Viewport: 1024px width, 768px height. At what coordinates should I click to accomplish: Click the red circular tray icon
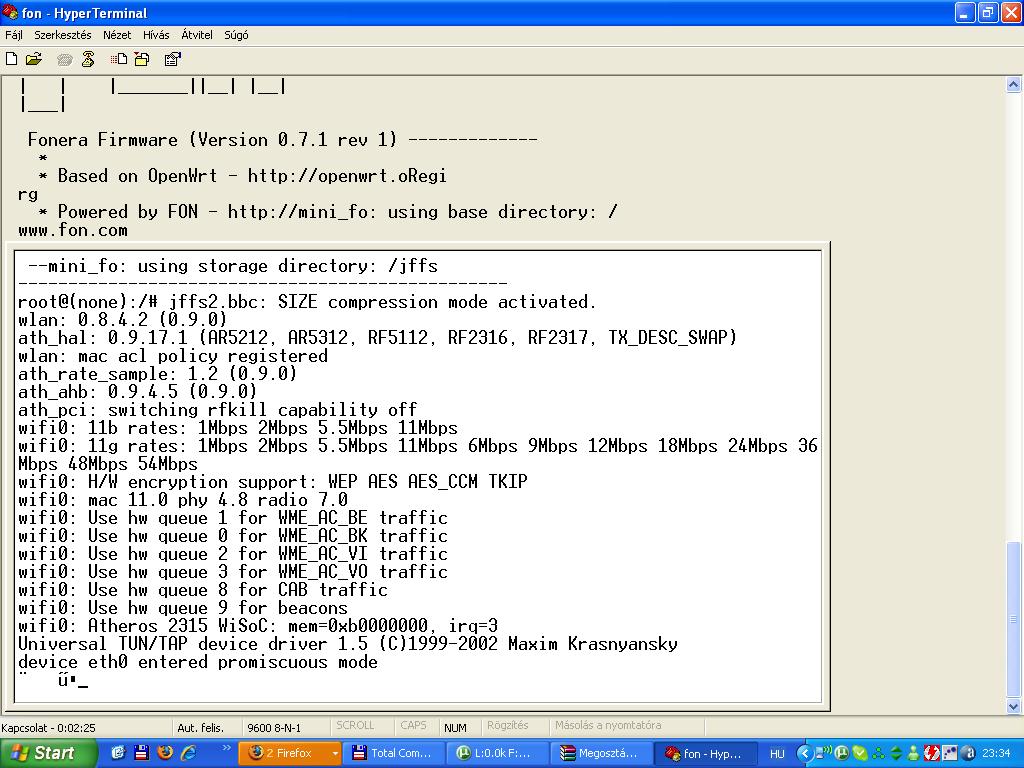coord(931,753)
